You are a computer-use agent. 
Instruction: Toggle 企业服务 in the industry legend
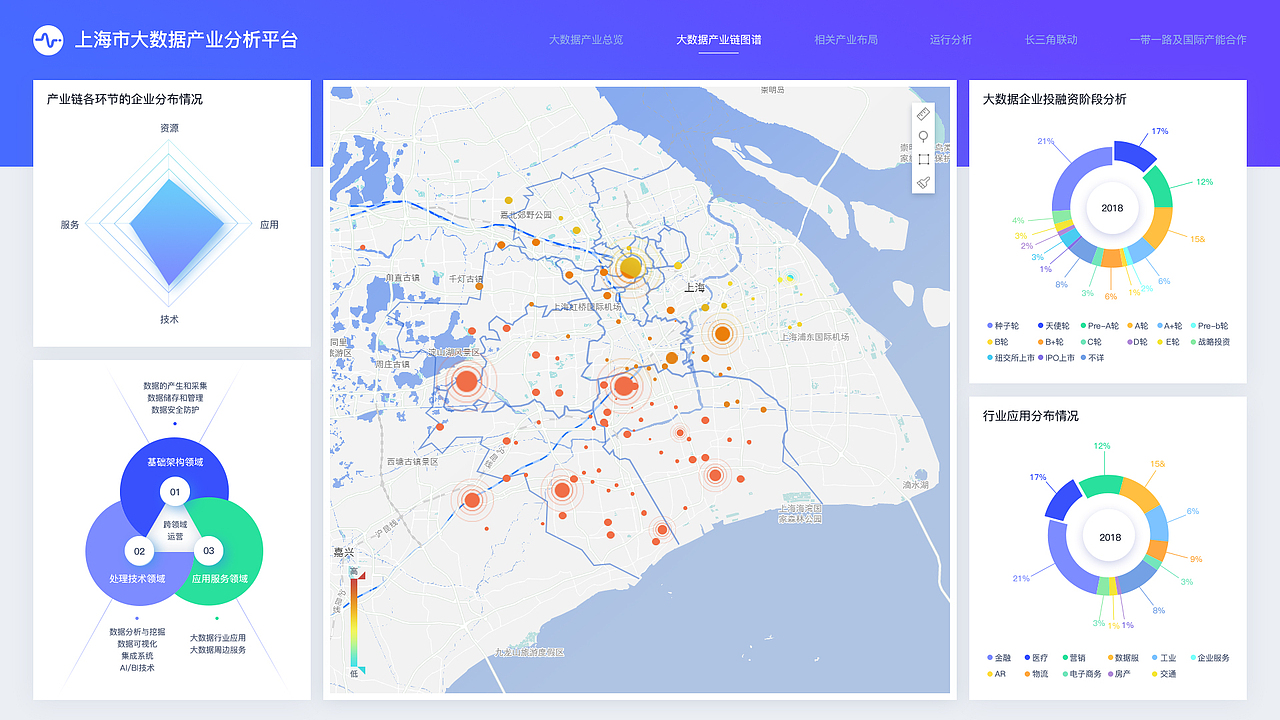(x=1208, y=658)
